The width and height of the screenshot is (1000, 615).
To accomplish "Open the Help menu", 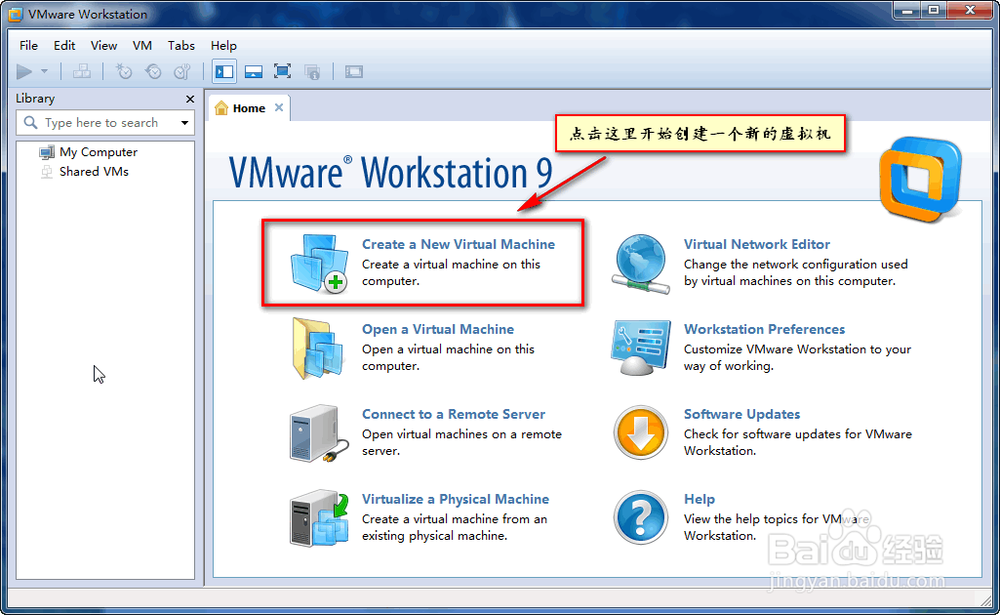I will (x=223, y=45).
